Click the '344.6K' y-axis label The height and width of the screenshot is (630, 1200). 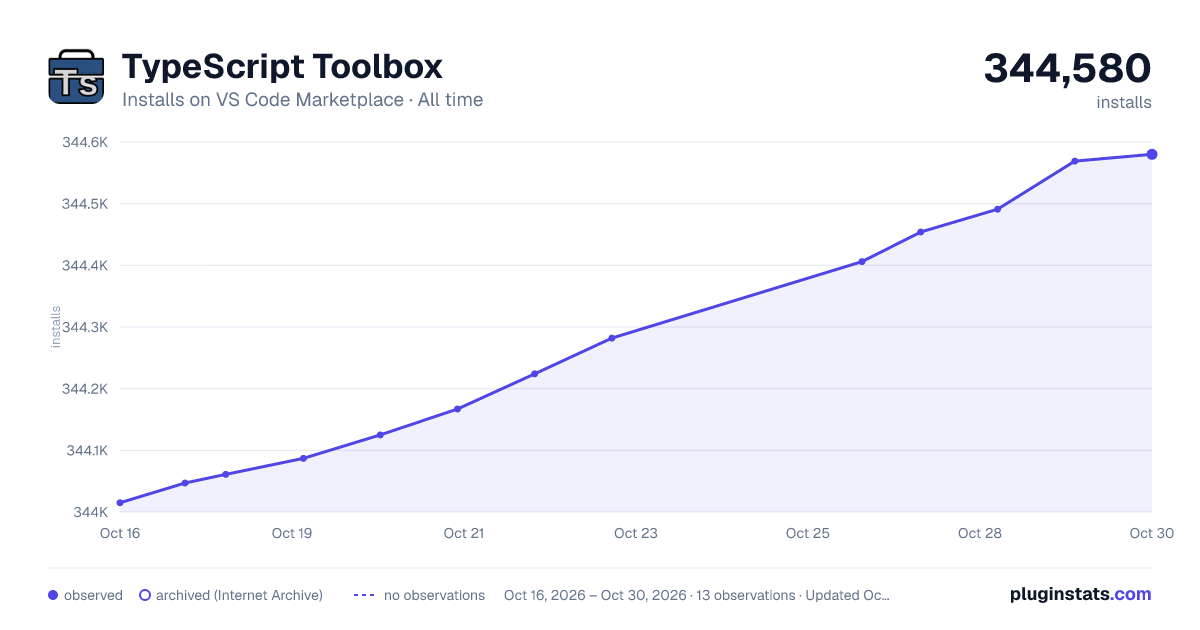click(x=85, y=142)
